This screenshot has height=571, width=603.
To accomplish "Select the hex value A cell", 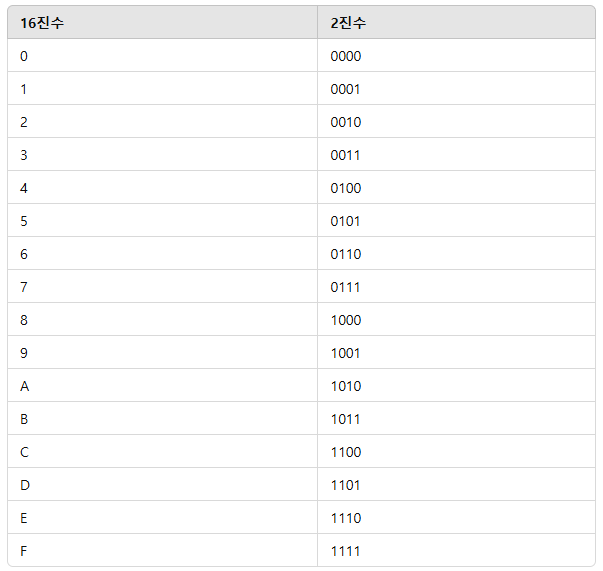I will [24, 386].
